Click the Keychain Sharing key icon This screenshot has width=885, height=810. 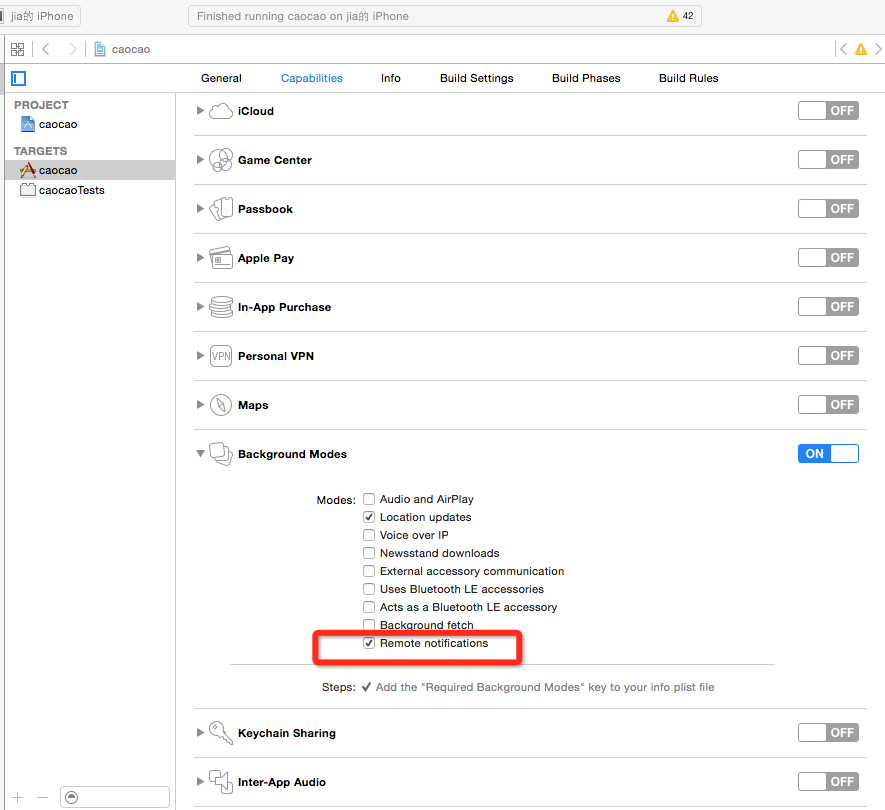pyautogui.click(x=221, y=733)
